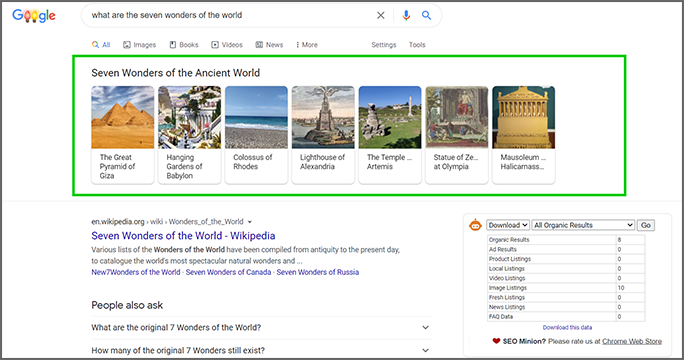Image resolution: width=684 pixels, height=360 pixels.
Task: Click the Seven Wonders of the Ancient World heading
Action: (175, 73)
